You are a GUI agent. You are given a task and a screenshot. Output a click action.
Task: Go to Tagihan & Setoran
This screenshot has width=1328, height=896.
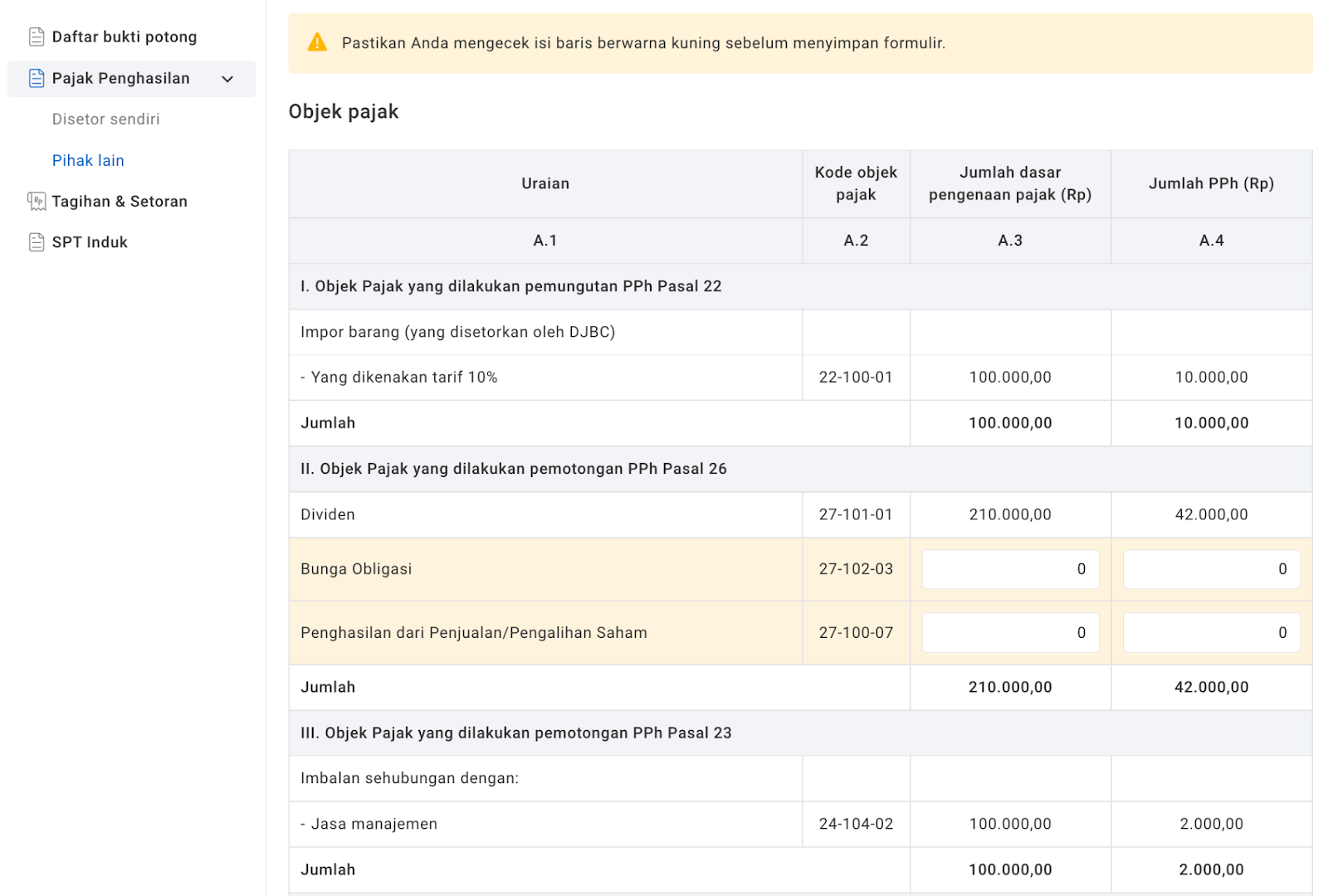(x=120, y=202)
